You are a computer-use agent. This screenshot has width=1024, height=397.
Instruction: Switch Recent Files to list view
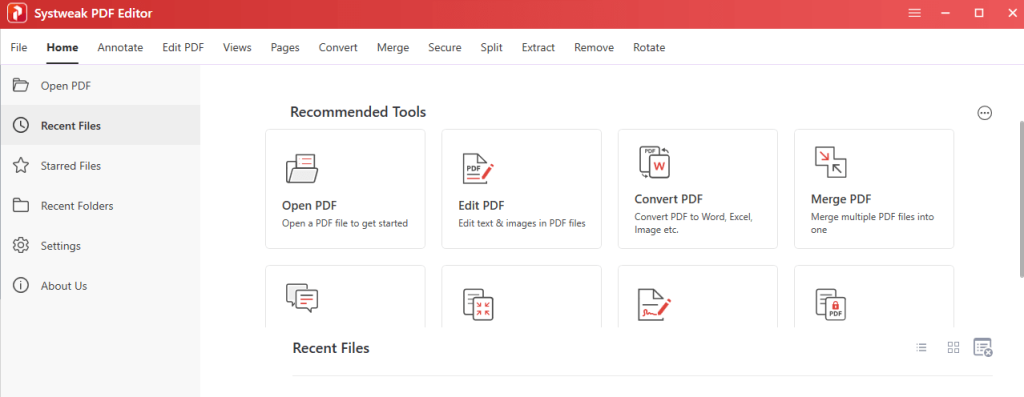[921, 347]
